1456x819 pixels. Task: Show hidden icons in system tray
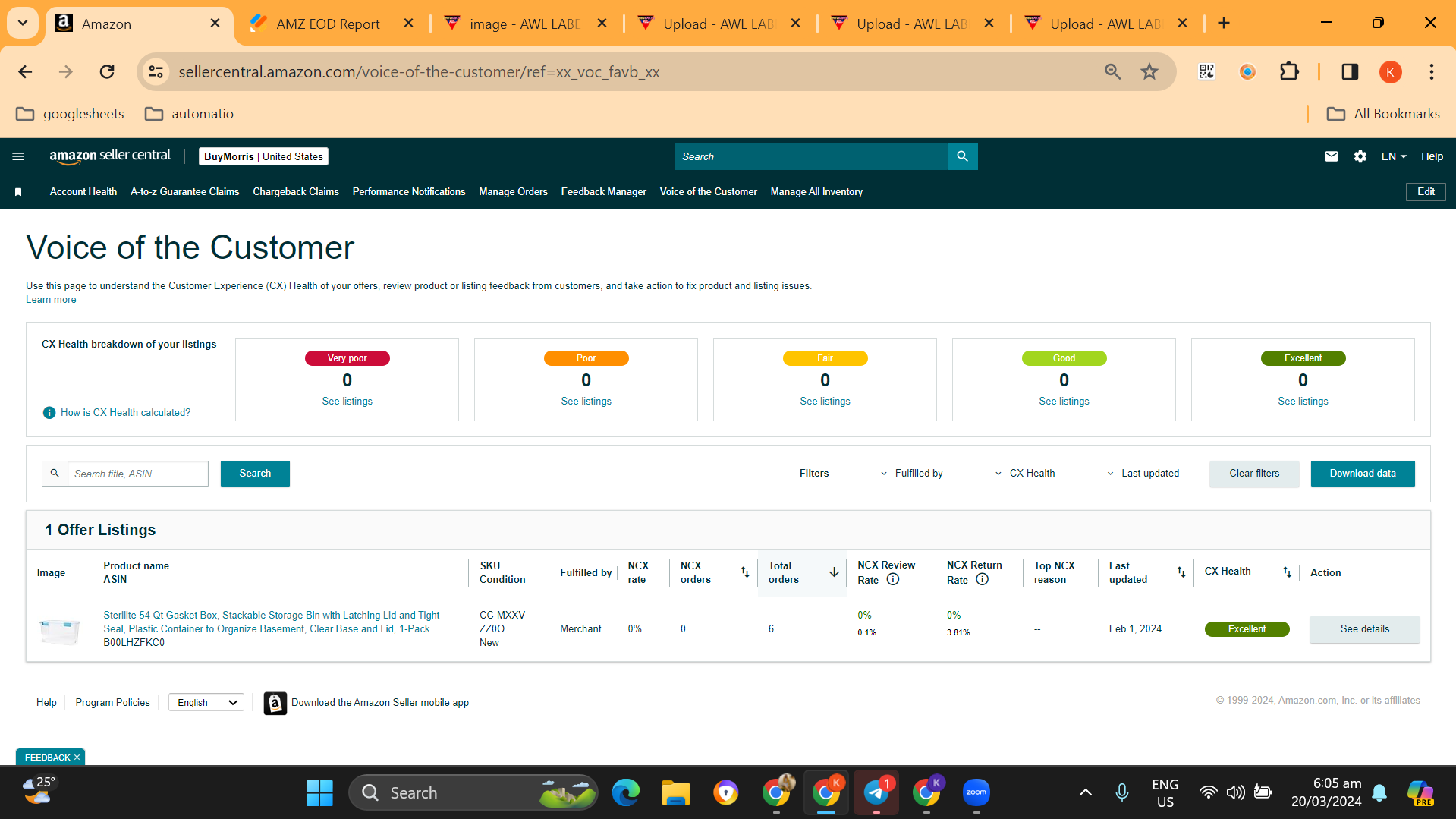tap(1086, 792)
